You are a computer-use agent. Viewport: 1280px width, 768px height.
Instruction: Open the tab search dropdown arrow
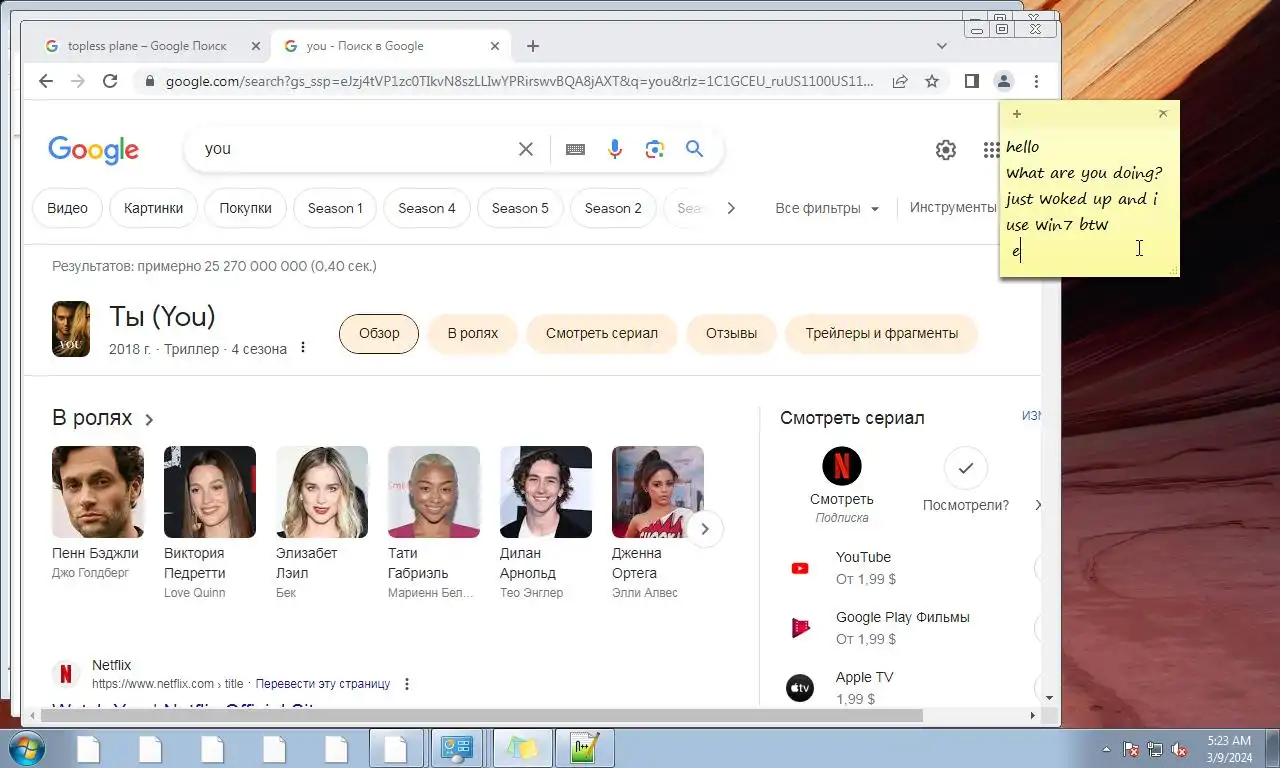coord(942,46)
